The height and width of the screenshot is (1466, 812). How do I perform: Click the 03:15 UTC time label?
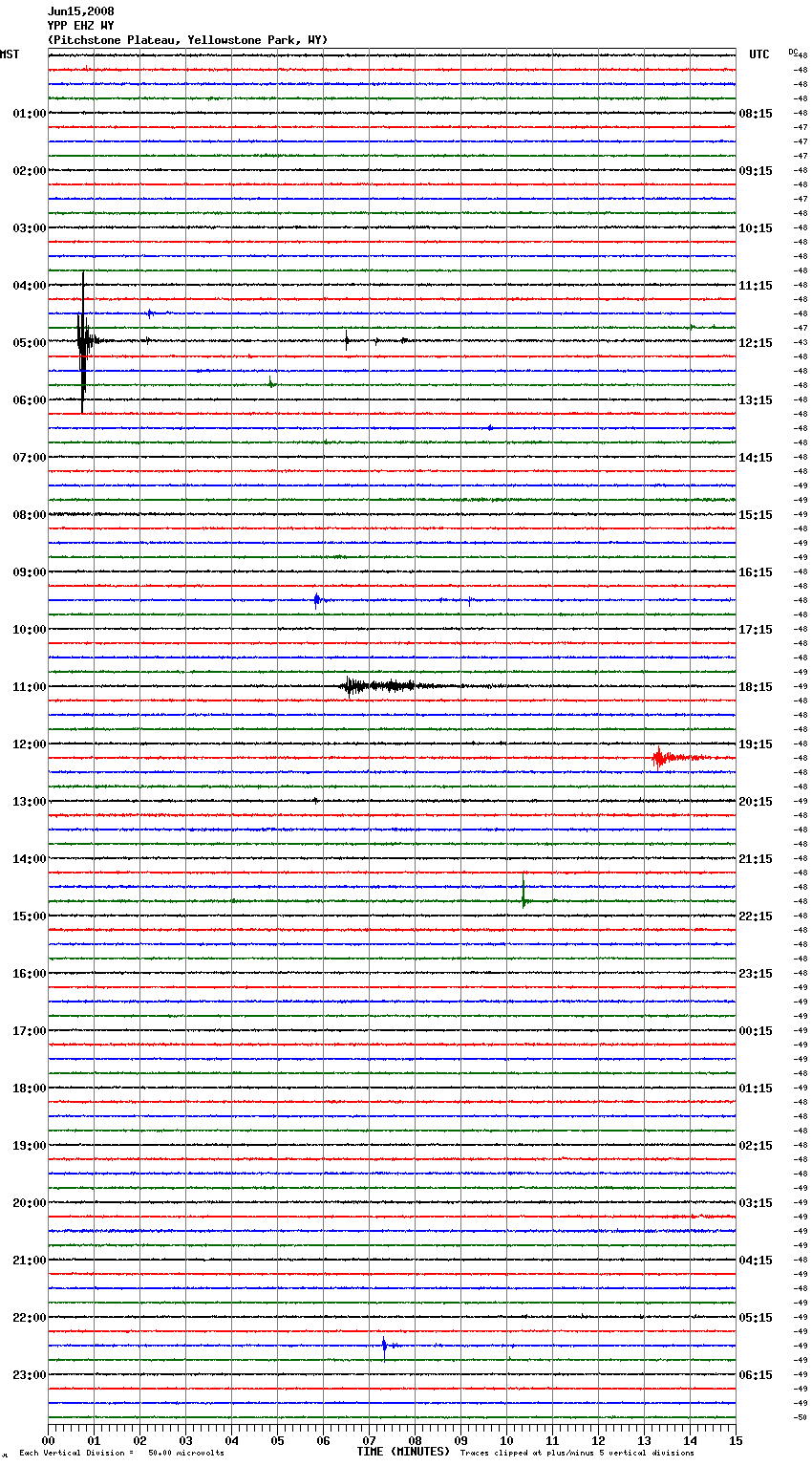pos(756,1203)
